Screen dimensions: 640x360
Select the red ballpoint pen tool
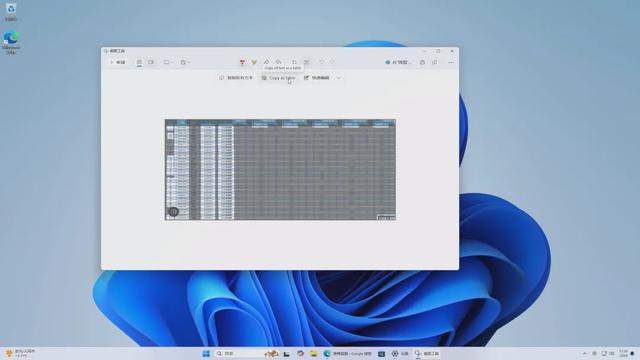coord(242,62)
